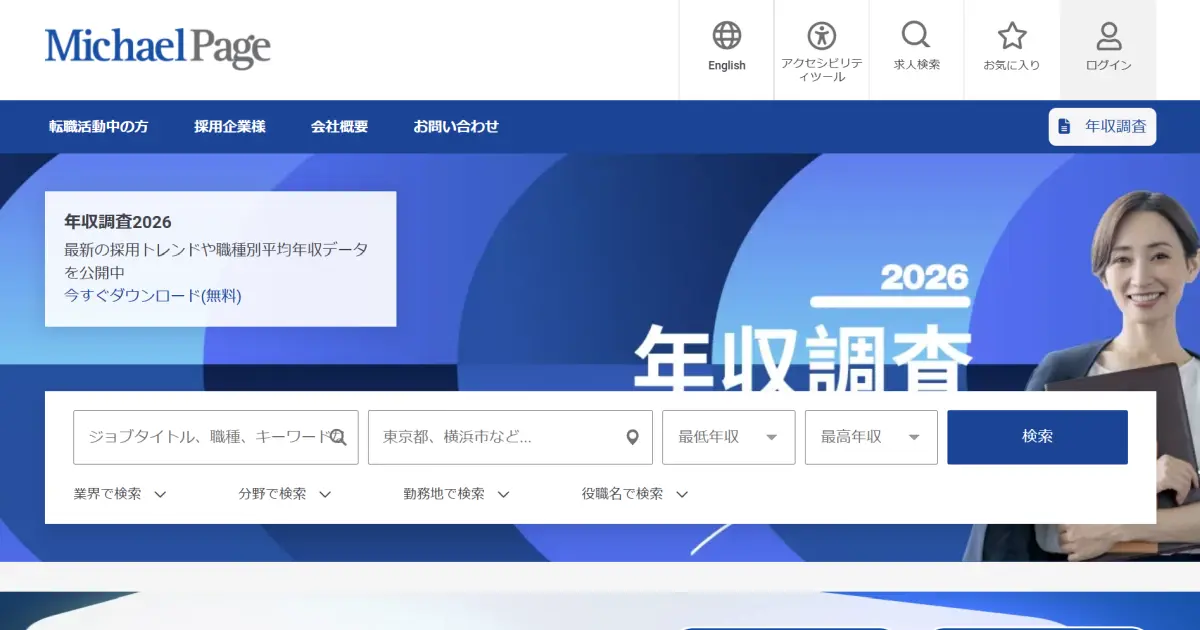Click the job search magnifier icon in header
1200x630 pixels.
915,37
